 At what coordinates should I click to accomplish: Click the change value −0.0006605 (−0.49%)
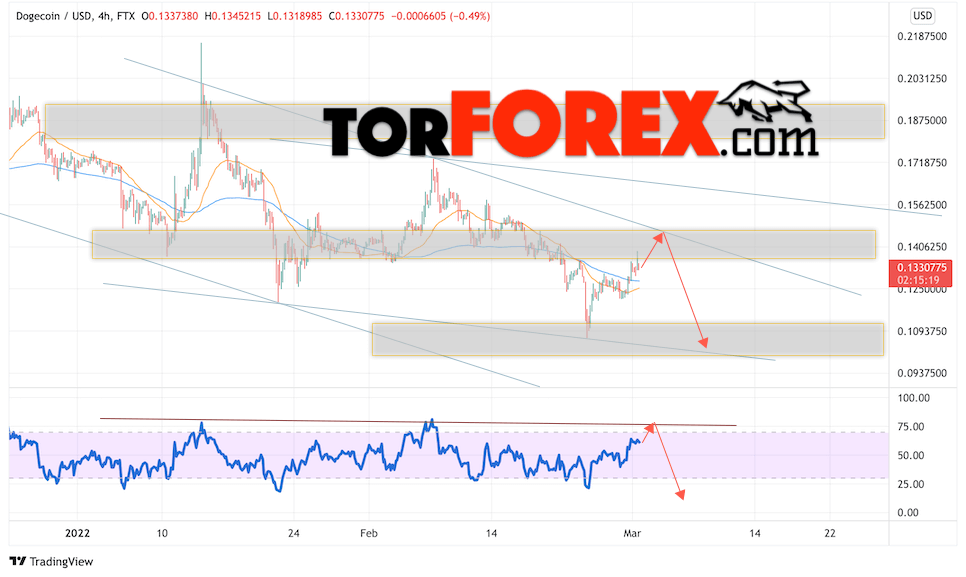[x=440, y=17]
